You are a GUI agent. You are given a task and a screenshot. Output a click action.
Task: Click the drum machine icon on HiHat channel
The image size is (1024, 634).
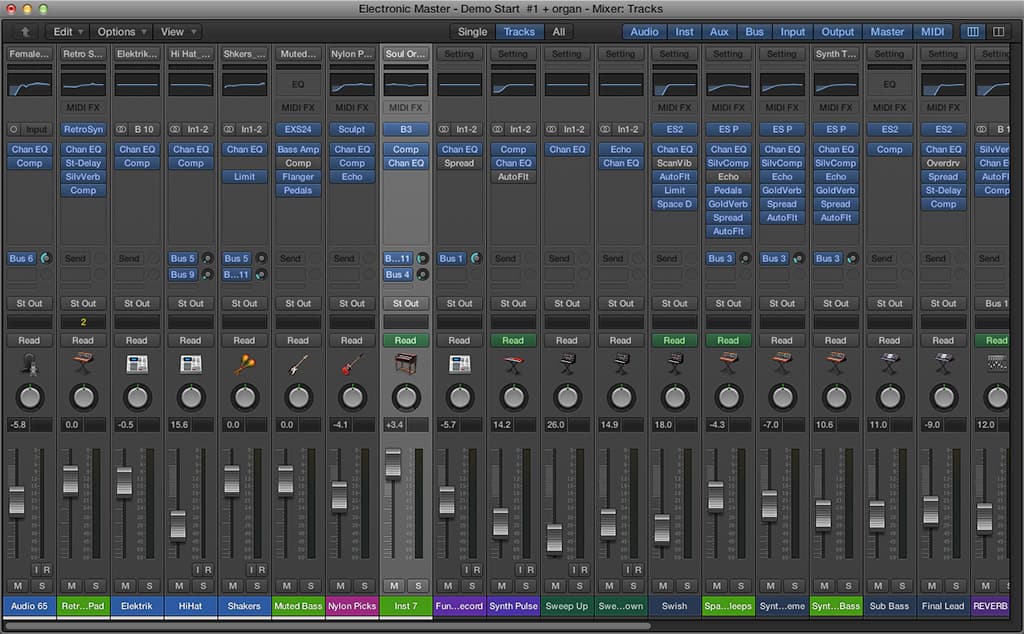coord(191,364)
